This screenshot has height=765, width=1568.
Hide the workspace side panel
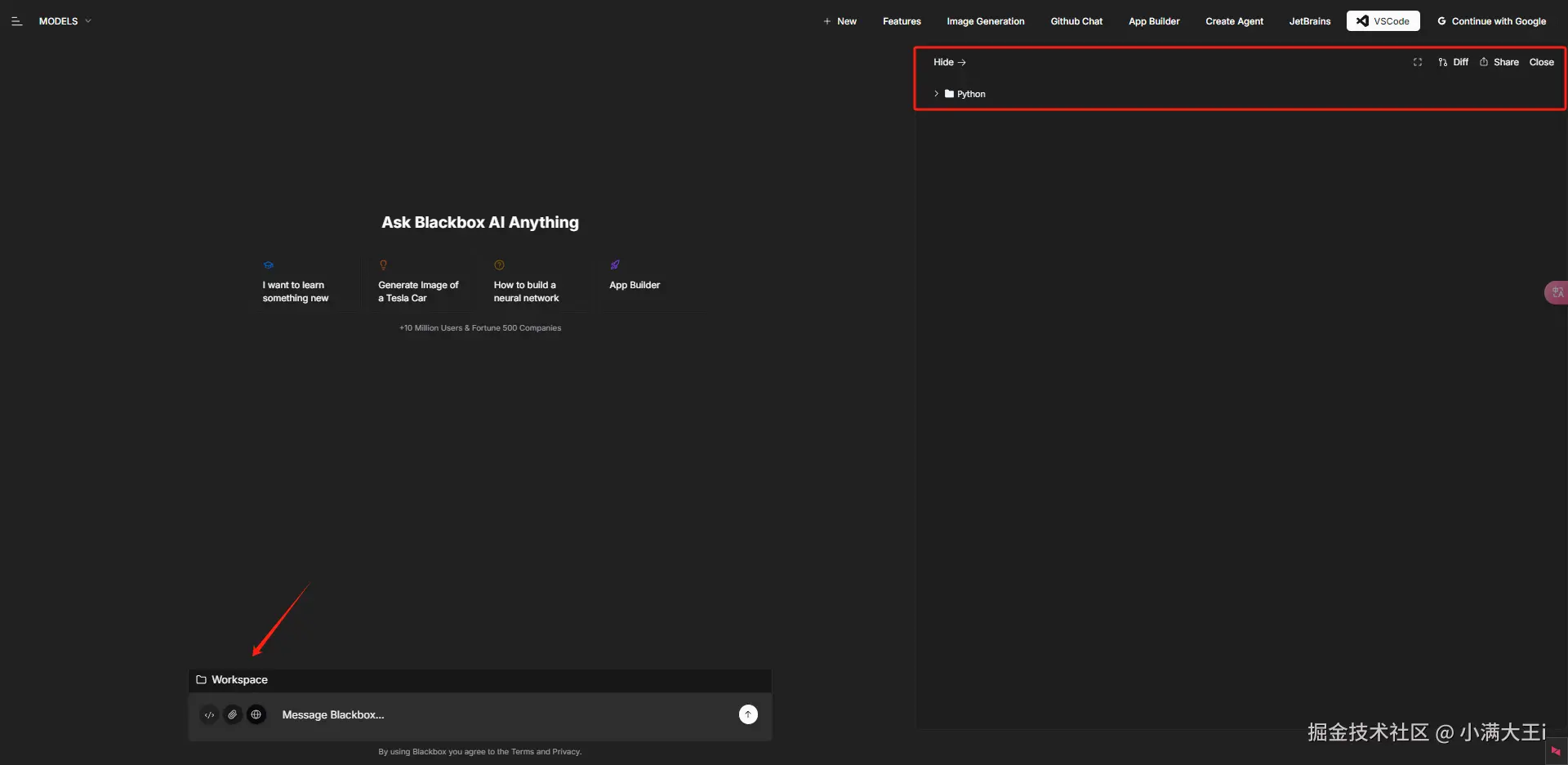point(949,62)
